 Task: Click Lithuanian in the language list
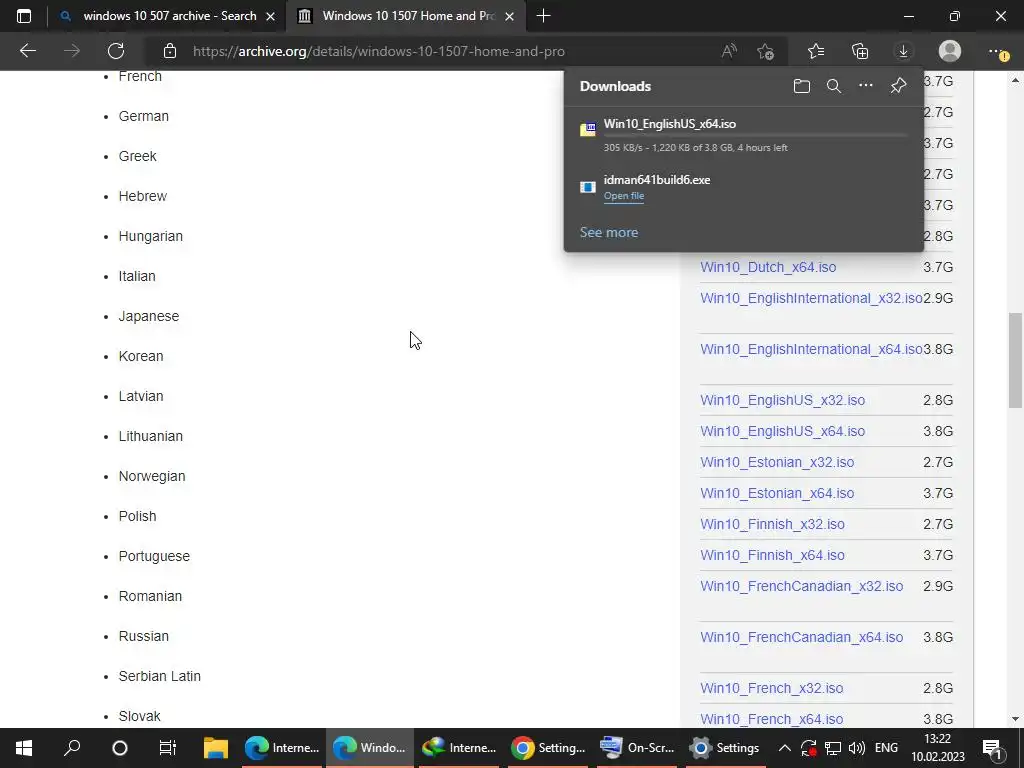click(x=151, y=436)
